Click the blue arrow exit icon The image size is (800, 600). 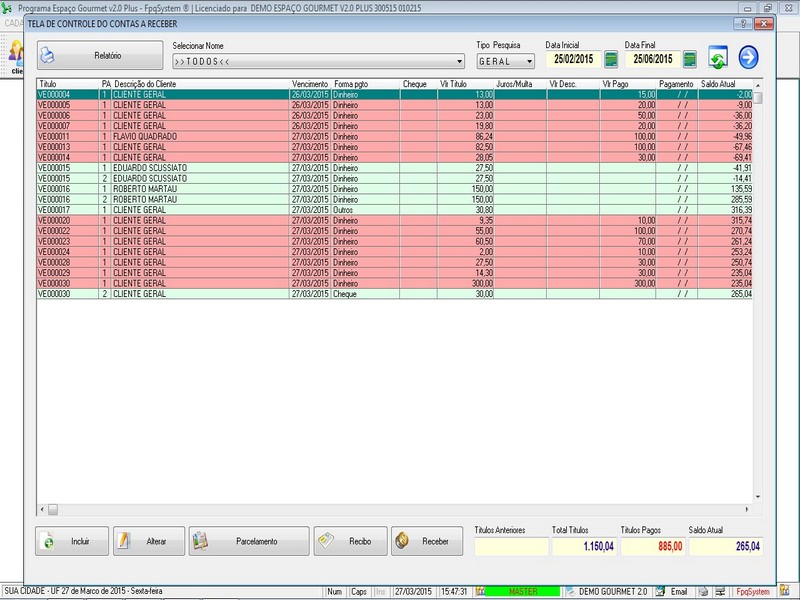[748, 57]
